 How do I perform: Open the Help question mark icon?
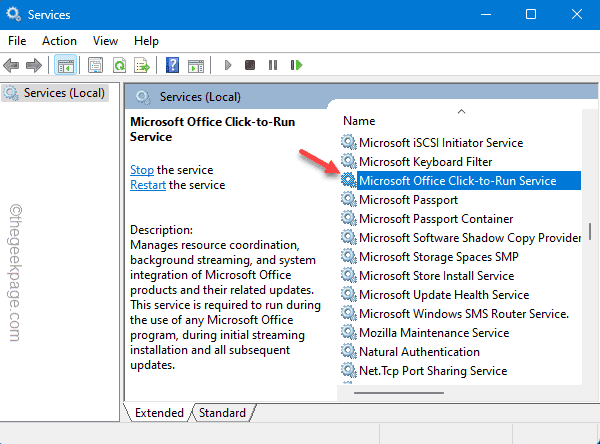172,65
